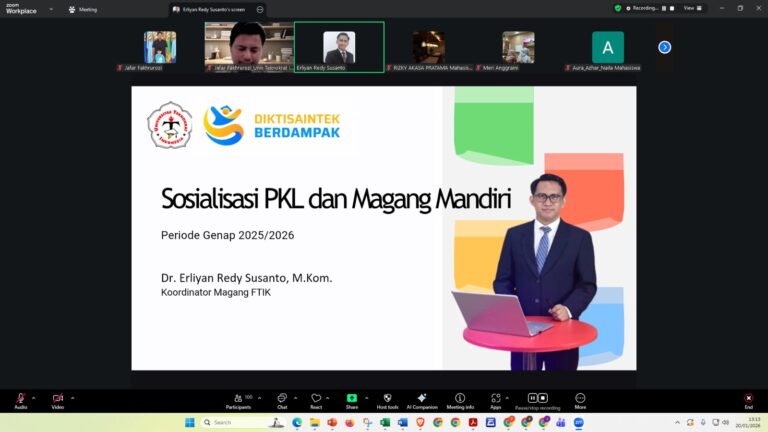
Task: Select RIZKY AKASA PRATAMA participant thumbnail
Action: coord(429,48)
